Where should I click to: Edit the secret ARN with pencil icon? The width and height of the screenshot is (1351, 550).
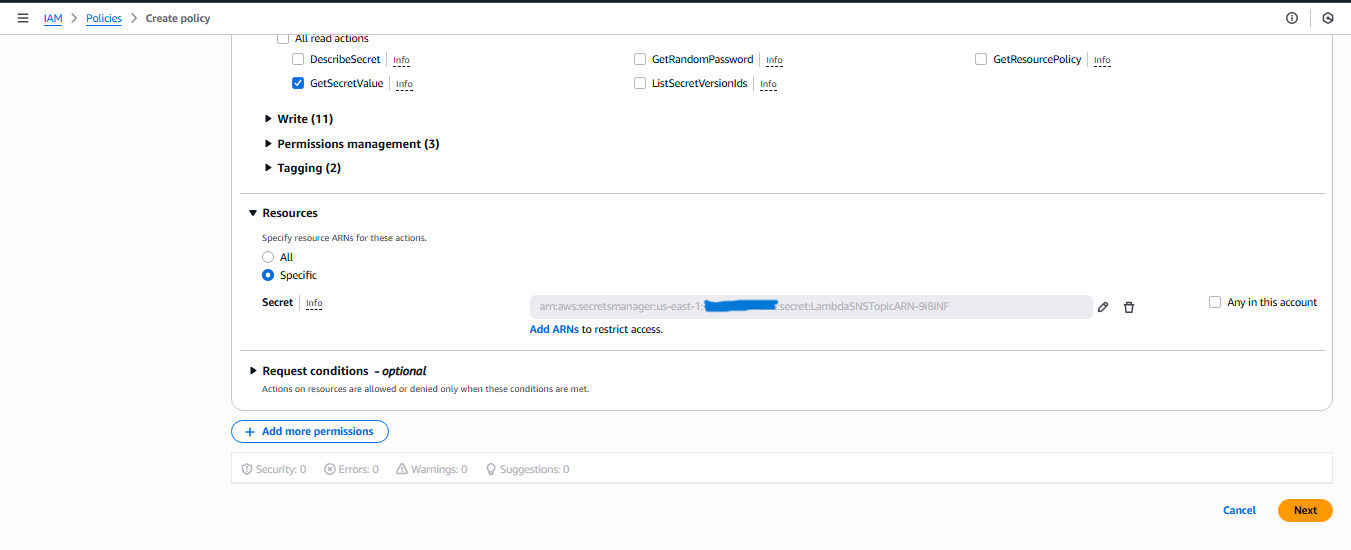click(1103, 307)
